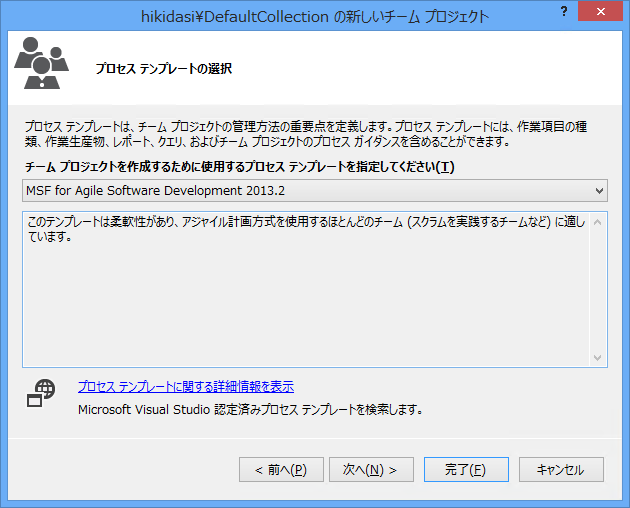630x508 pixels.
Task: Close the new team project dialog
Action: (600, 11)
